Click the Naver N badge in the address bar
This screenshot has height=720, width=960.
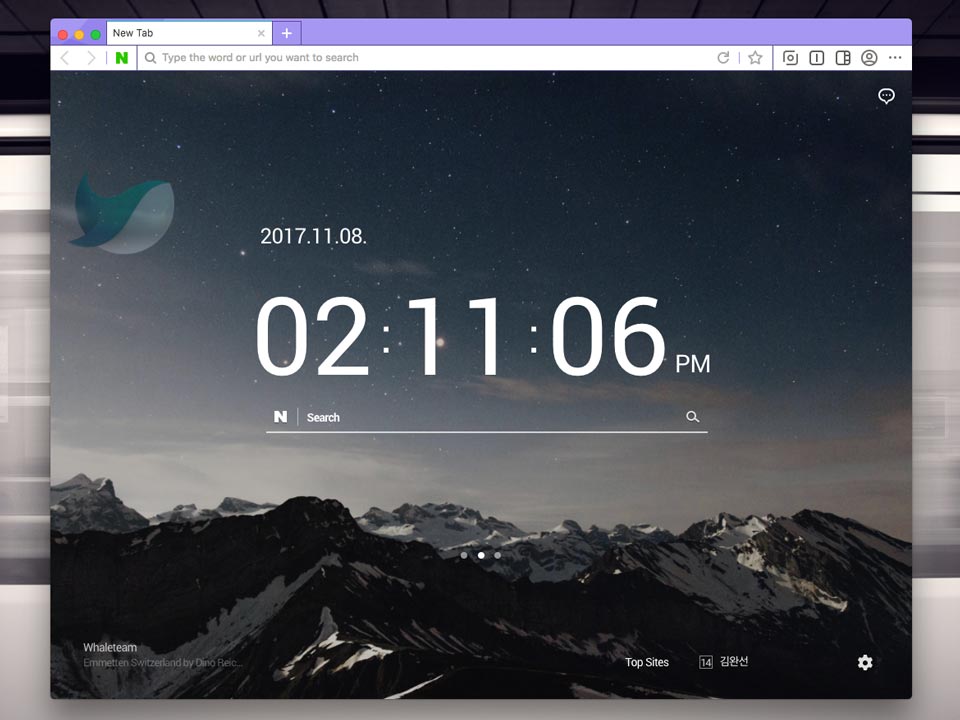click(122, 57)
